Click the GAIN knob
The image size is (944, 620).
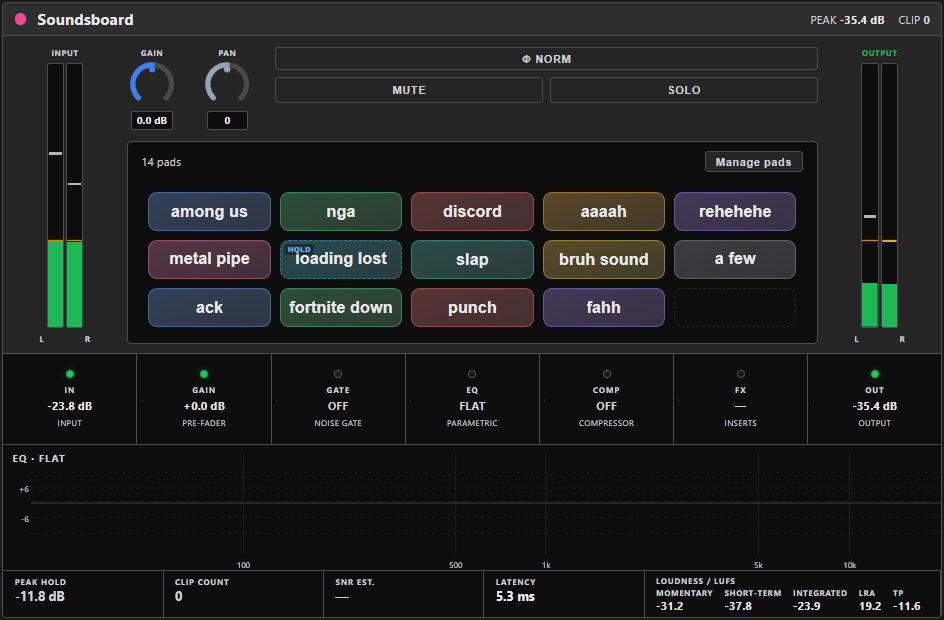(x=152, y=83)
